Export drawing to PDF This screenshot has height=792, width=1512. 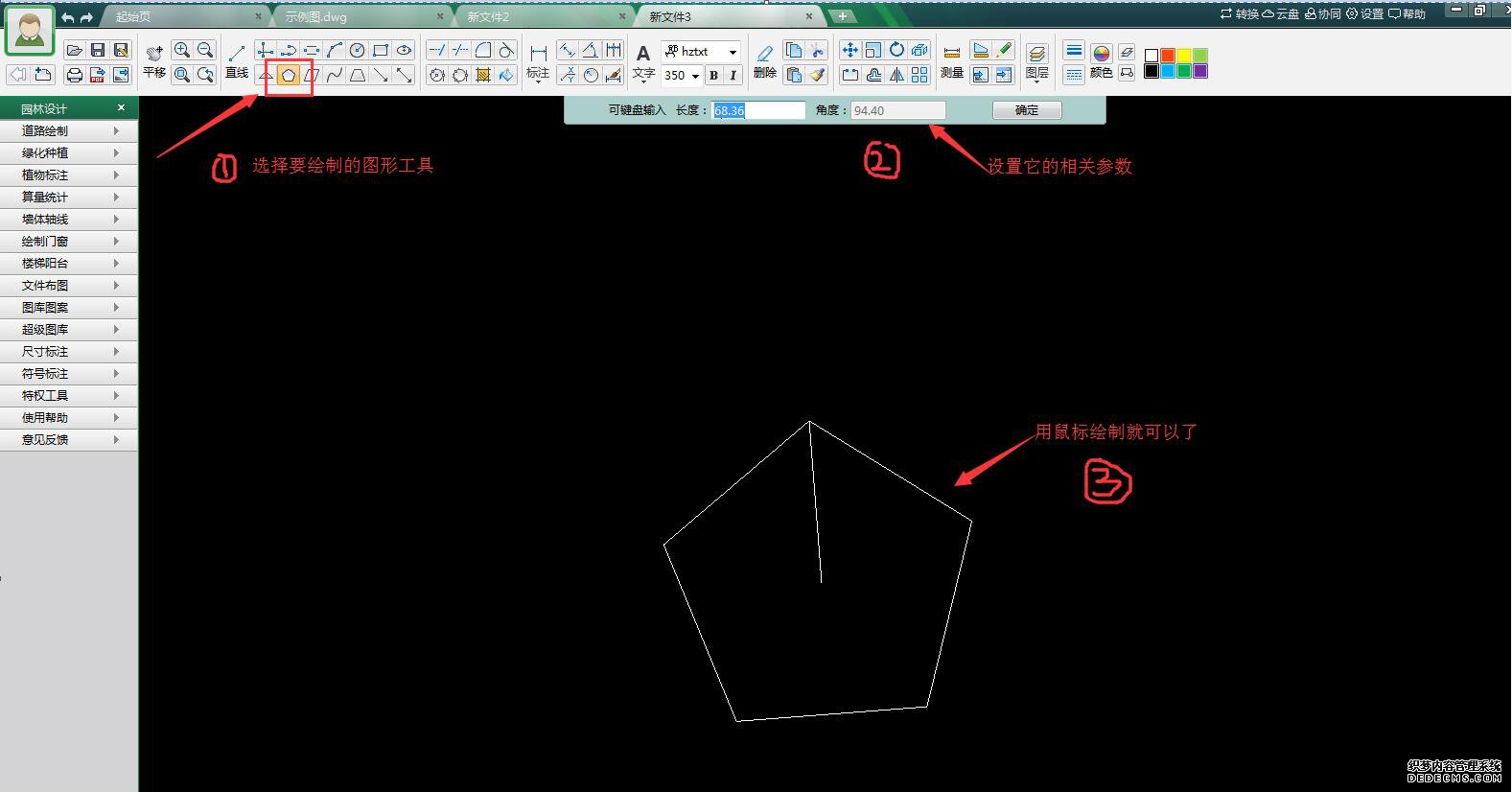[x=98, y=75]
